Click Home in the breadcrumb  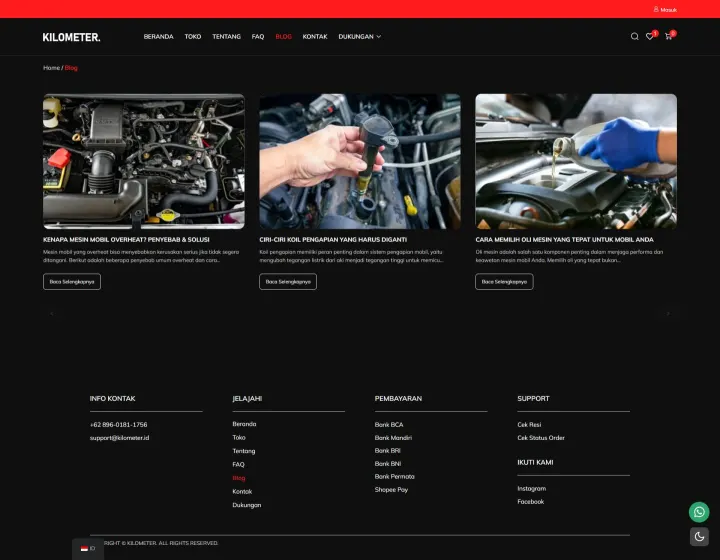coord(51,68)
